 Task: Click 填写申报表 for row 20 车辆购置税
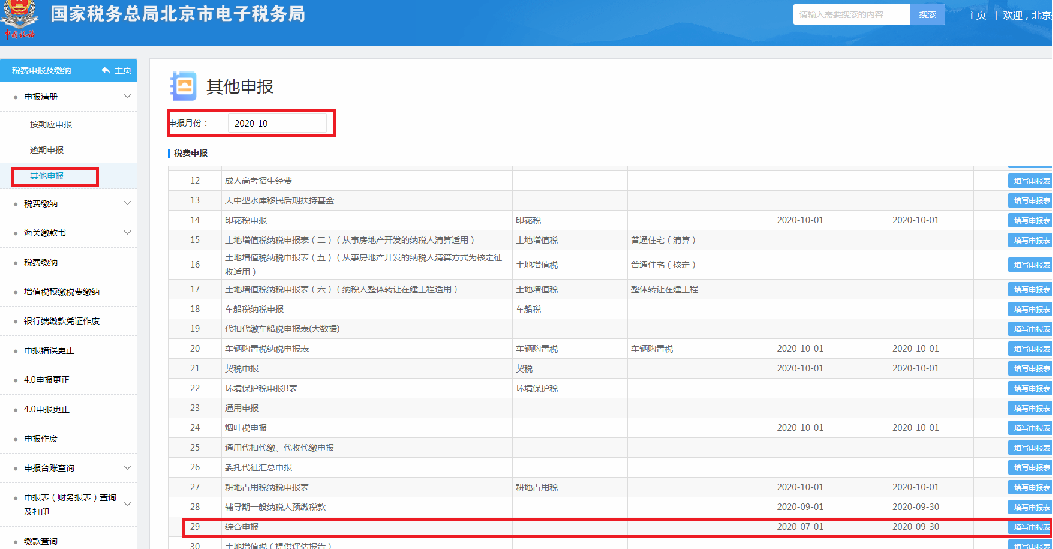click(1032, 349)
